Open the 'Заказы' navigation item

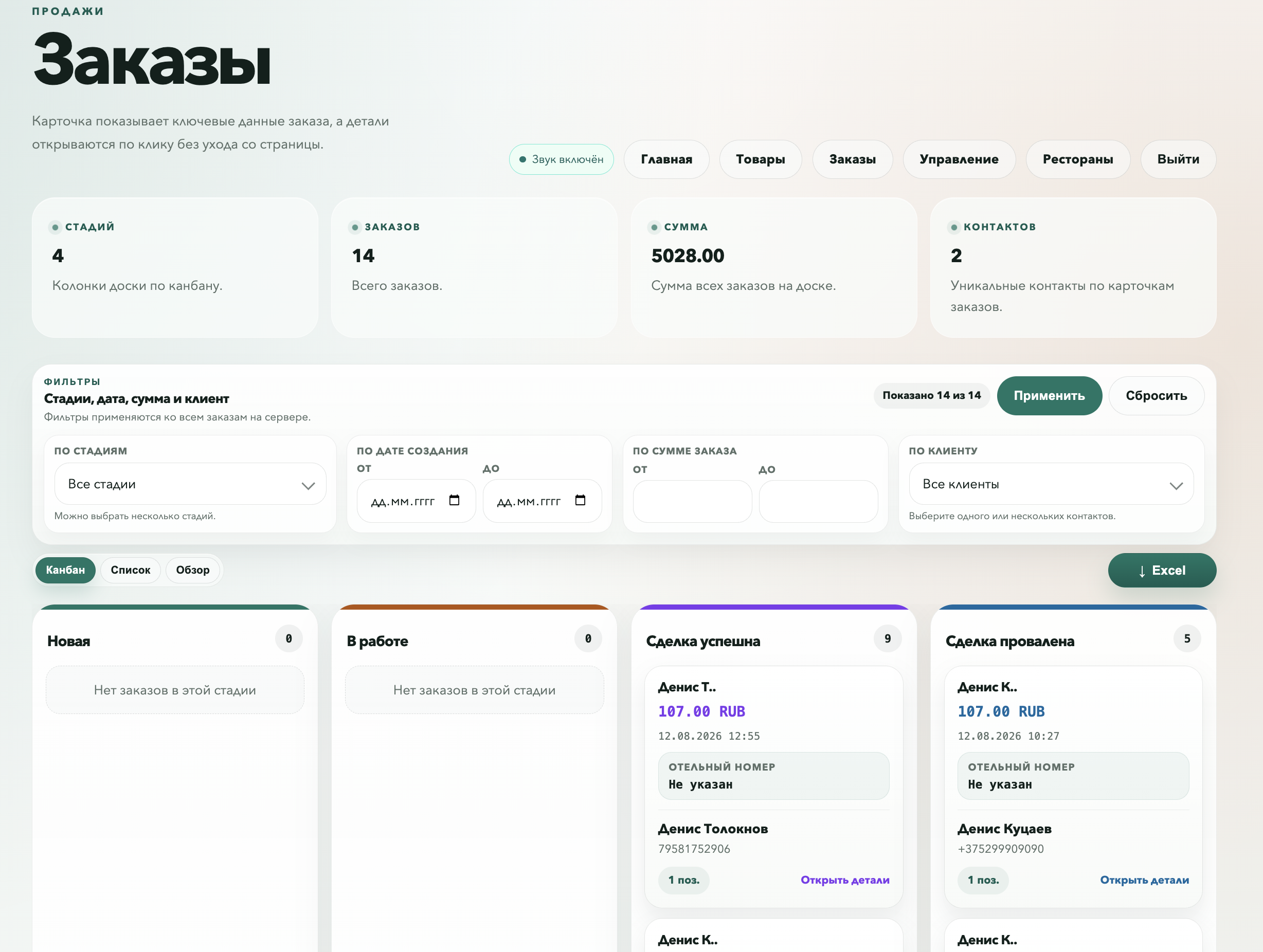pos(853,159)
